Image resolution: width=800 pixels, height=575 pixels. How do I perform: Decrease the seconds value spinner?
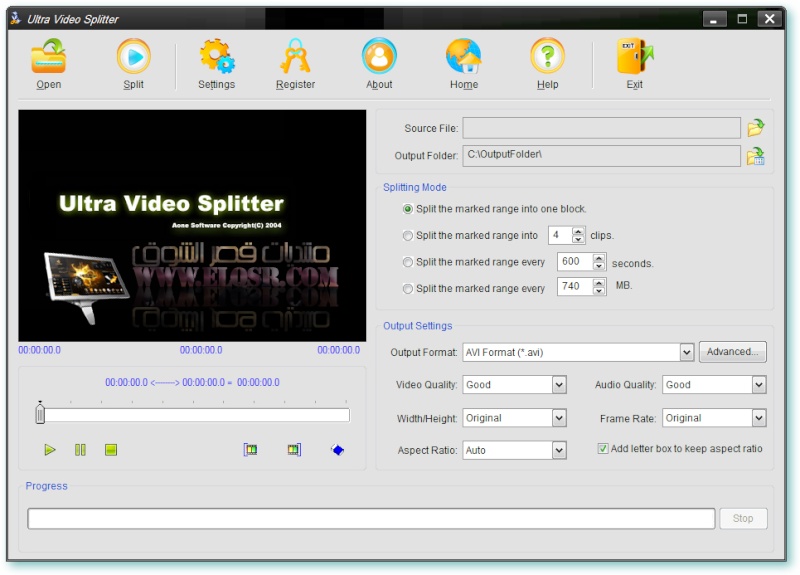[599, 266]
